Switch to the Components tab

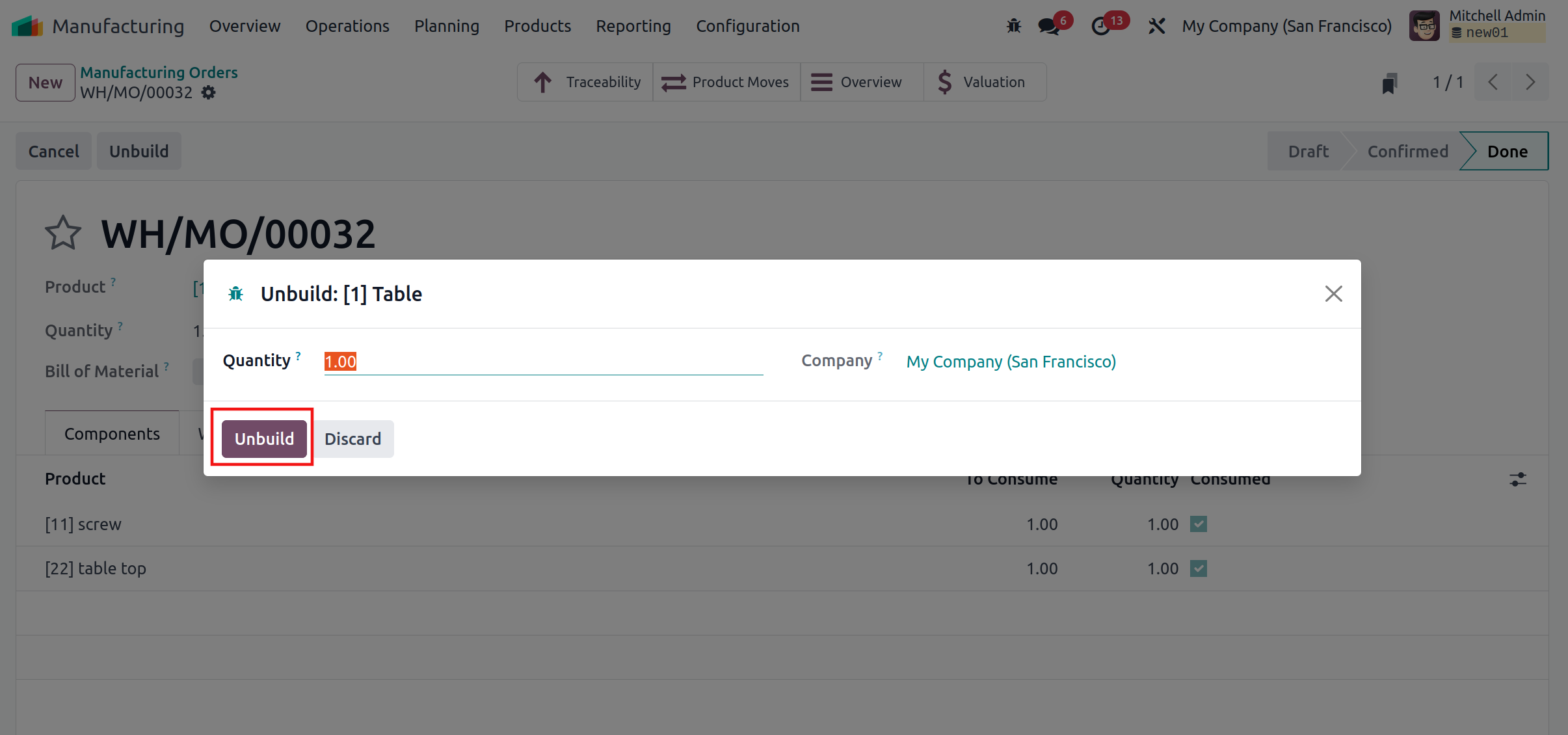point(112,434)
